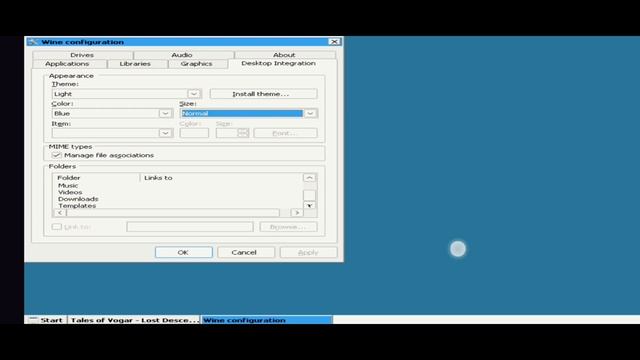Click the item Size spinner arrows
The image size is (640, 360).
(243, 133)
